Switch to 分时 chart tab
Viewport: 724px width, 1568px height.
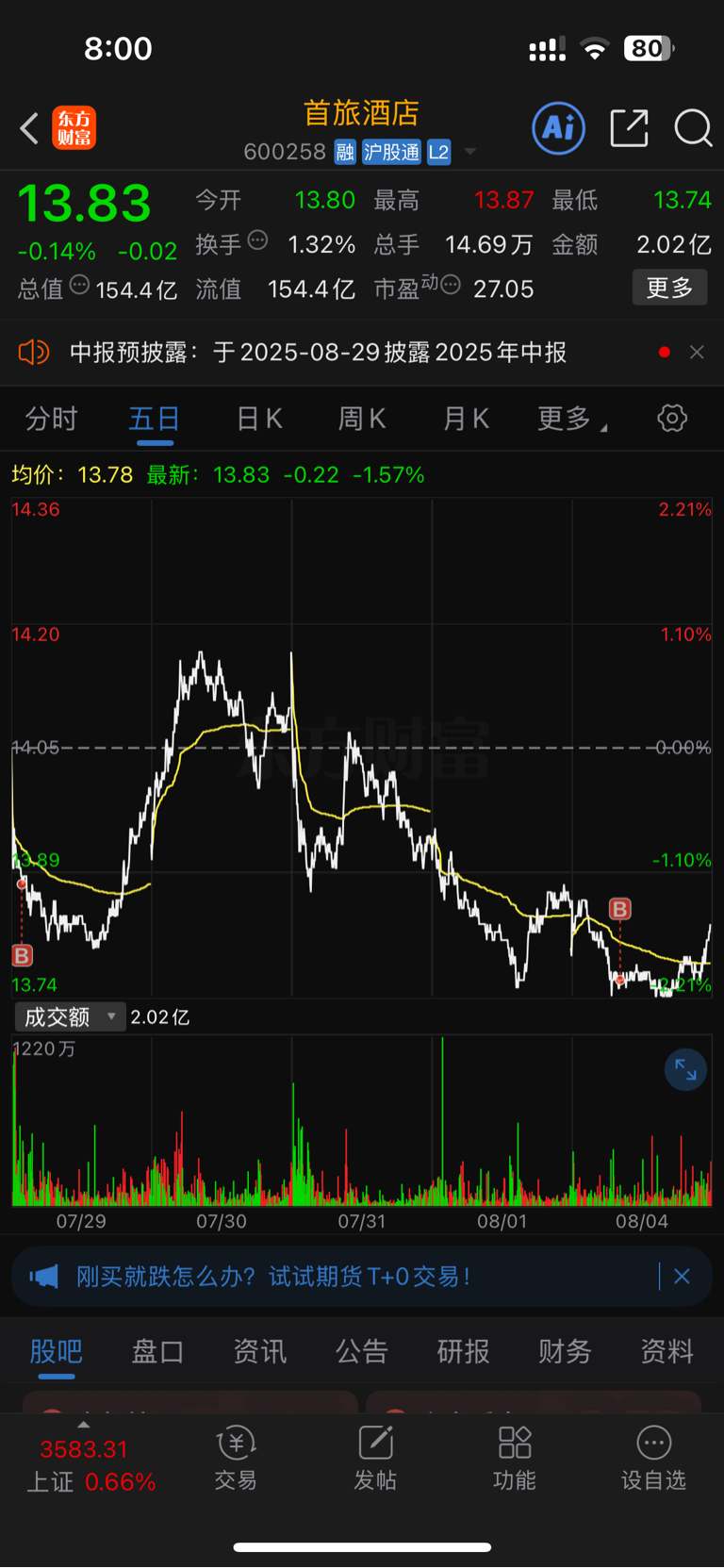pos(51,419)
